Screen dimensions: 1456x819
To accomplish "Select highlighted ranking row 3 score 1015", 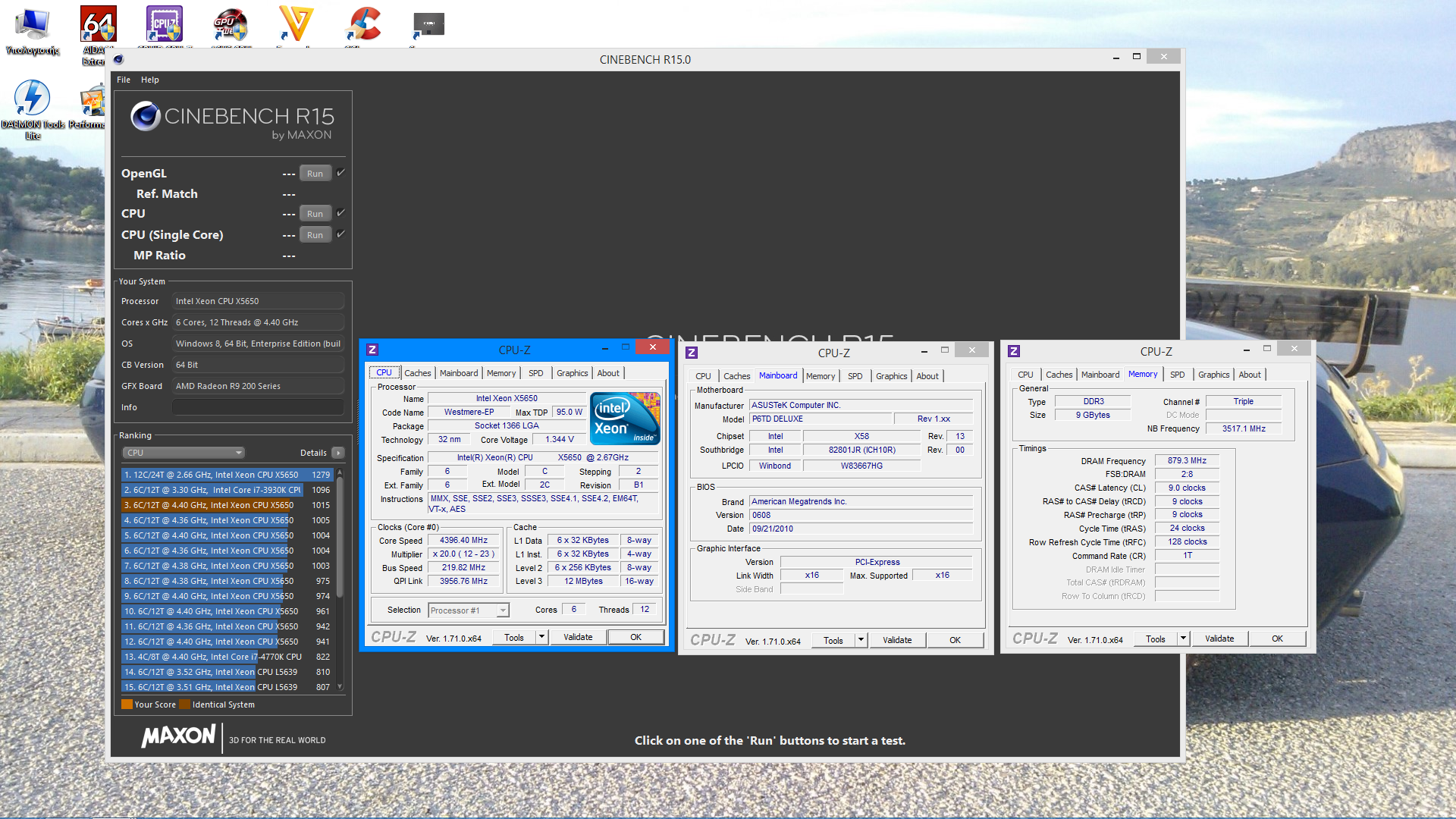I will coord(227,505).
